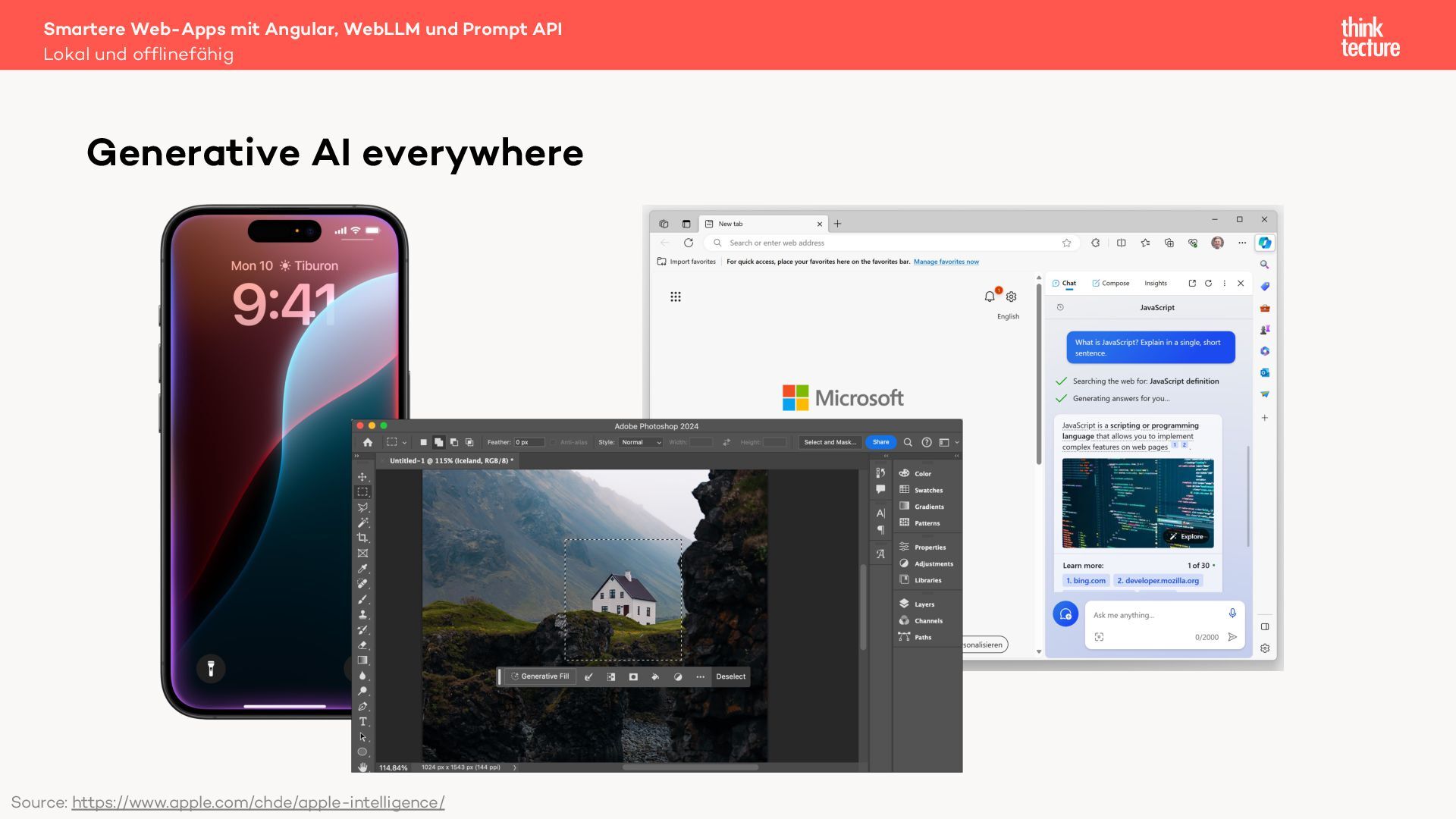Open the Layers panel
This screenshot has height=819, width=1456.
924,604
